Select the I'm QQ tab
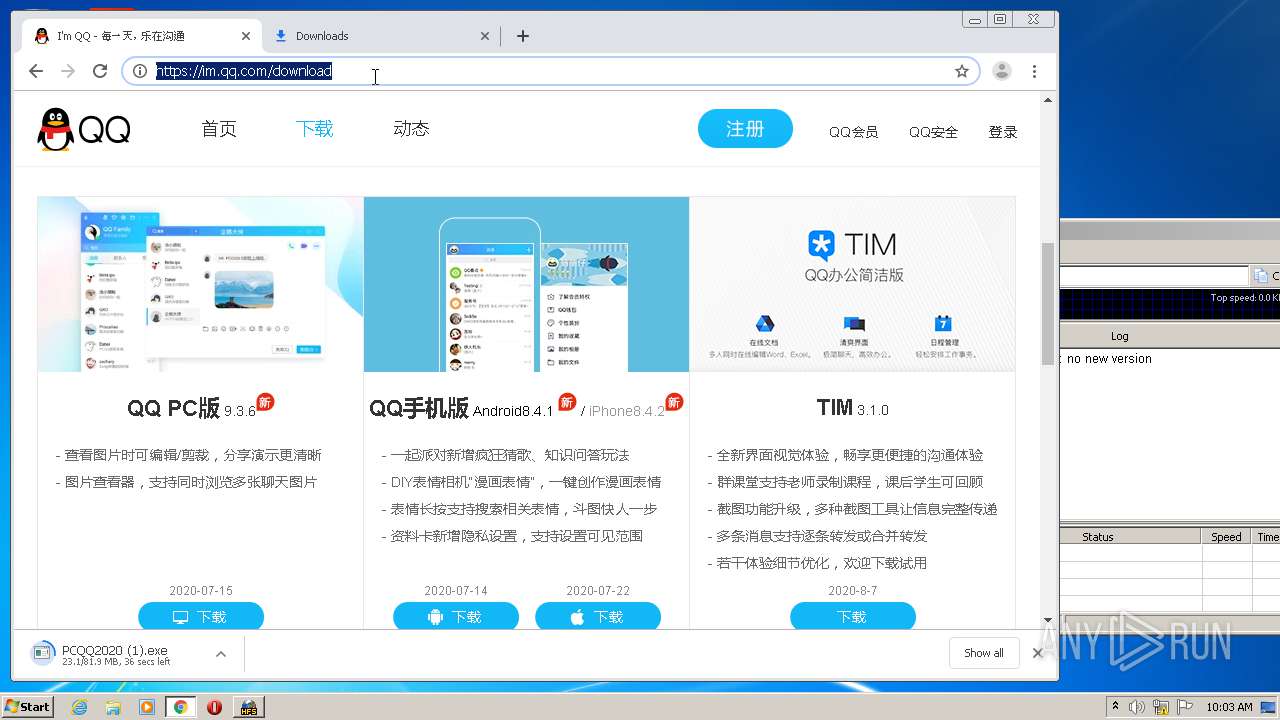 tap(141, 36)
